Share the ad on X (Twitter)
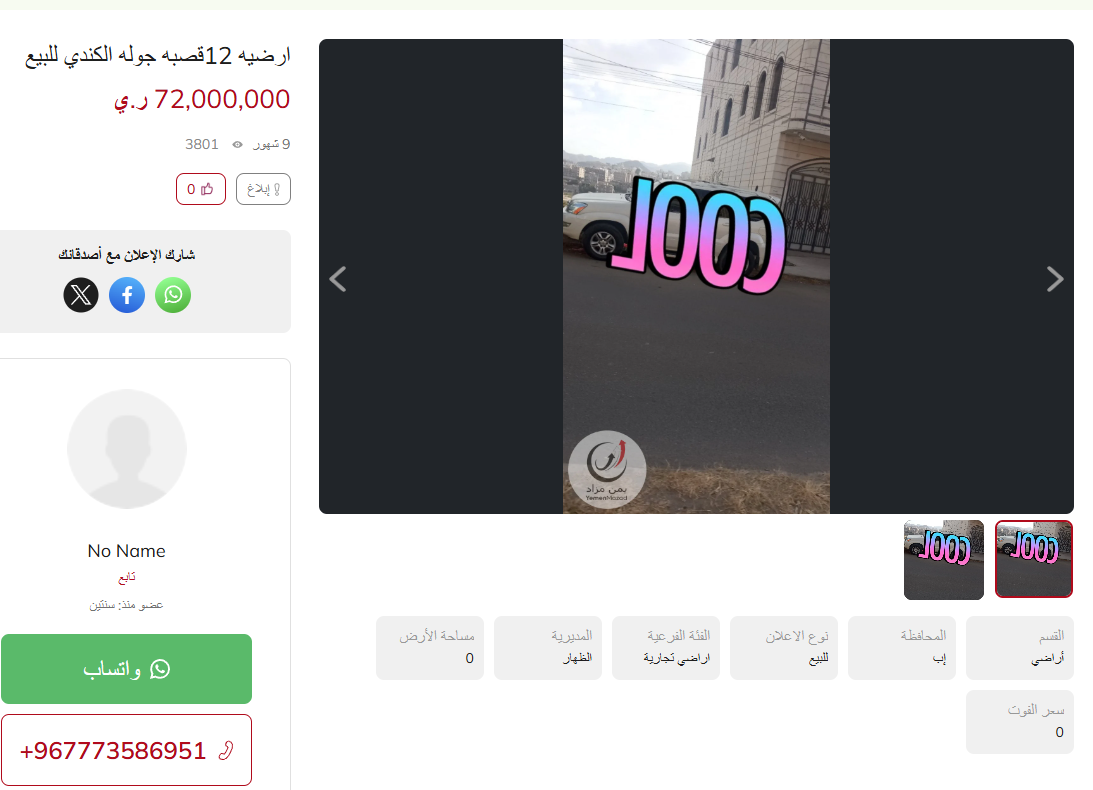This screenshot has width=1093, height=790. [x=81, y=295]
